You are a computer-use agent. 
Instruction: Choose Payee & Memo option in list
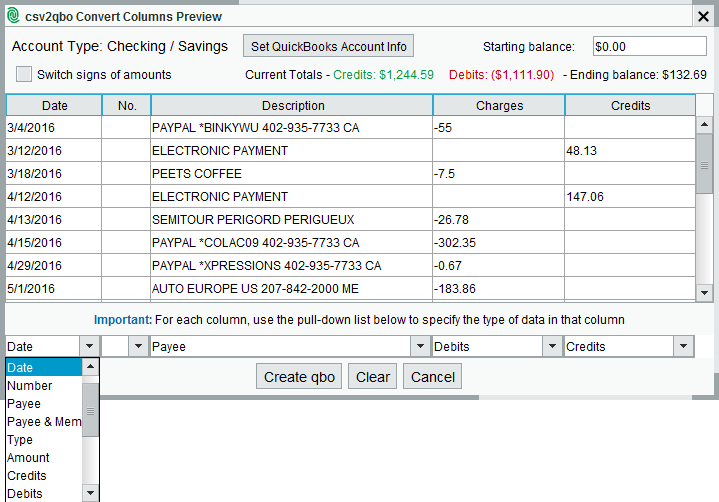click(44, 422)
